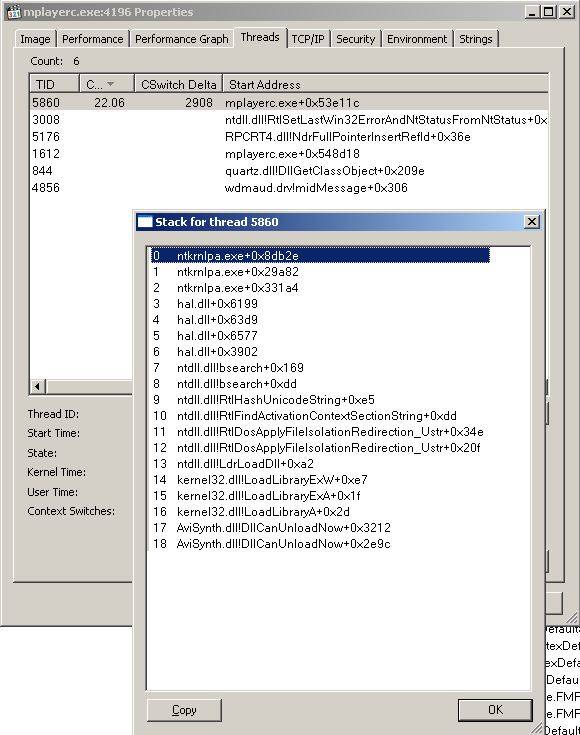Click OK in the stack dialog
This screenshot has width=580, height=735.
(495, 710)
